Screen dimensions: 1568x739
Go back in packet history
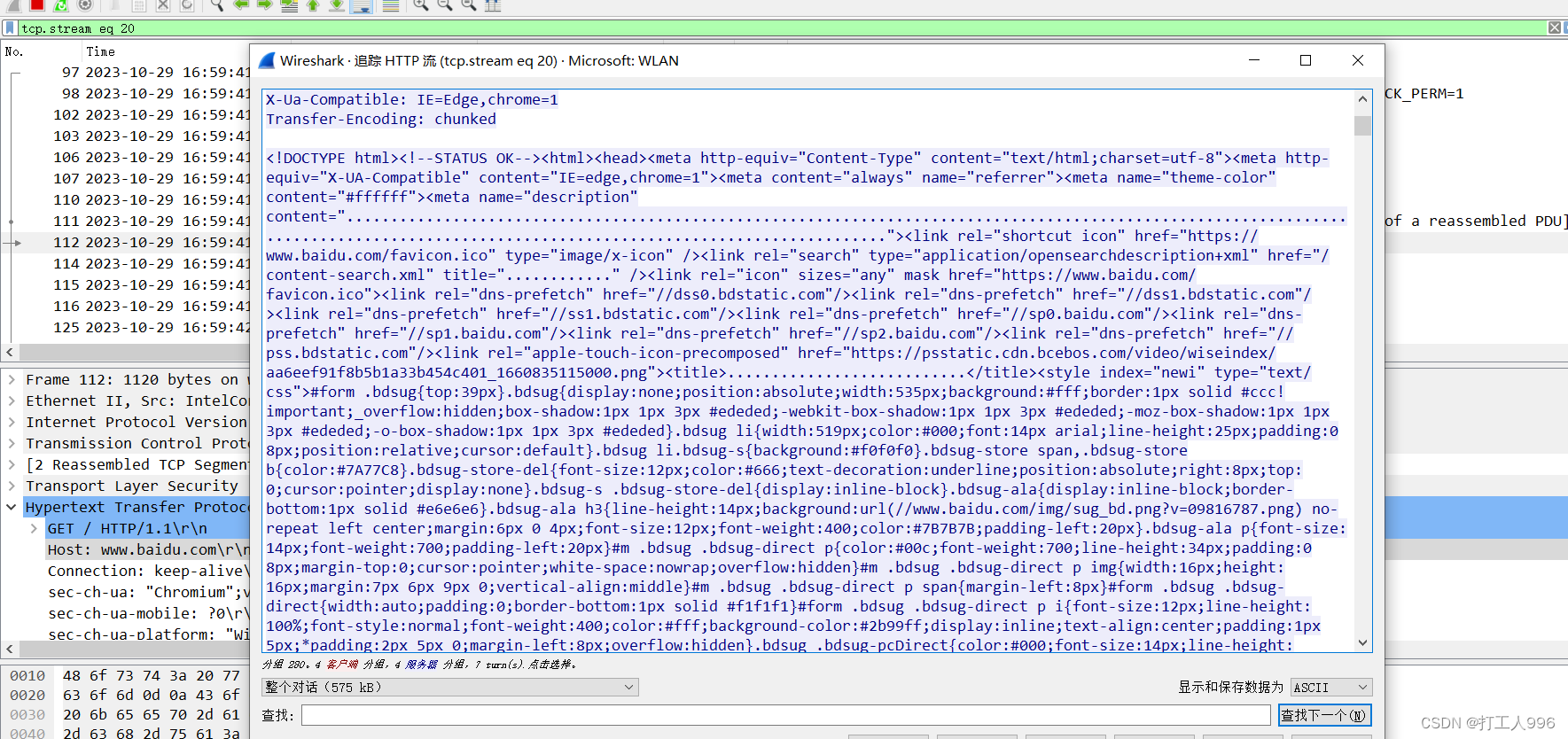pos(241,5)
